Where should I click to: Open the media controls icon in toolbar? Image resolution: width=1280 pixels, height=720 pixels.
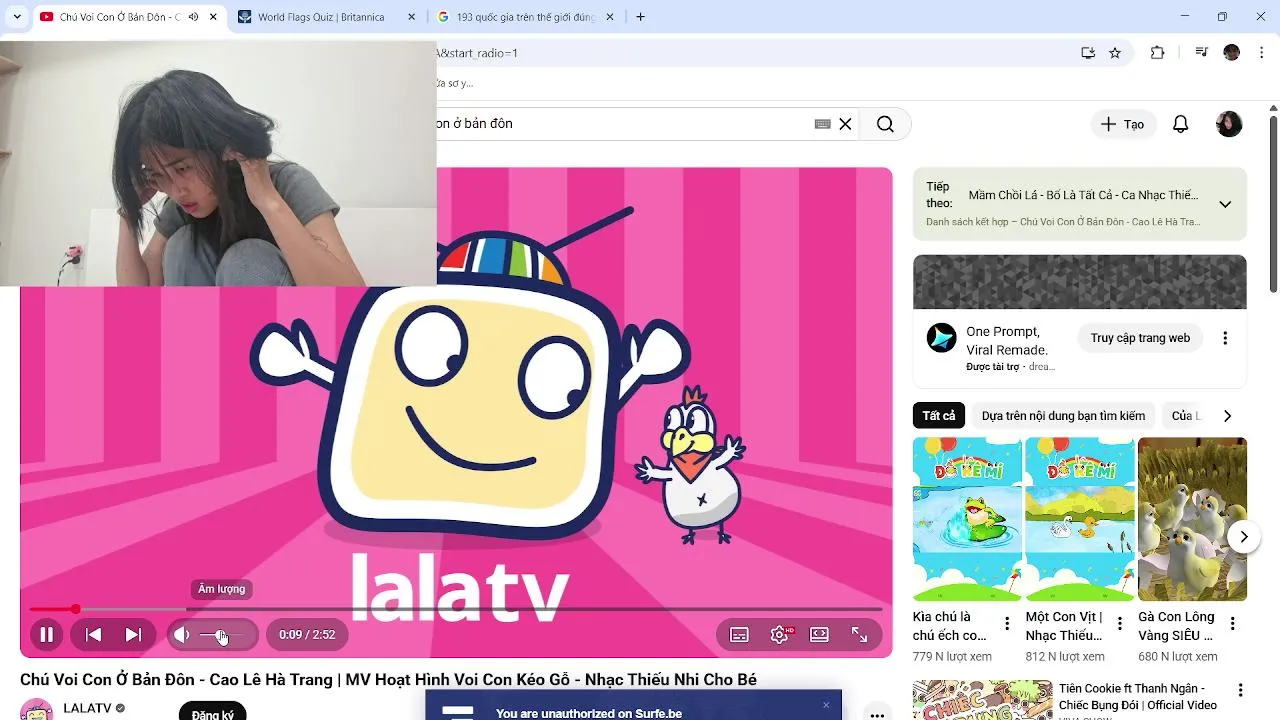click(1202, 53)
